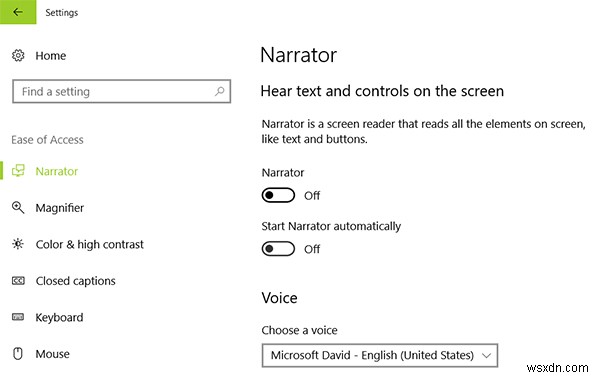This screenshot has width=600, height=378.
Task: Click the Voice section heading
Action: 279,298
